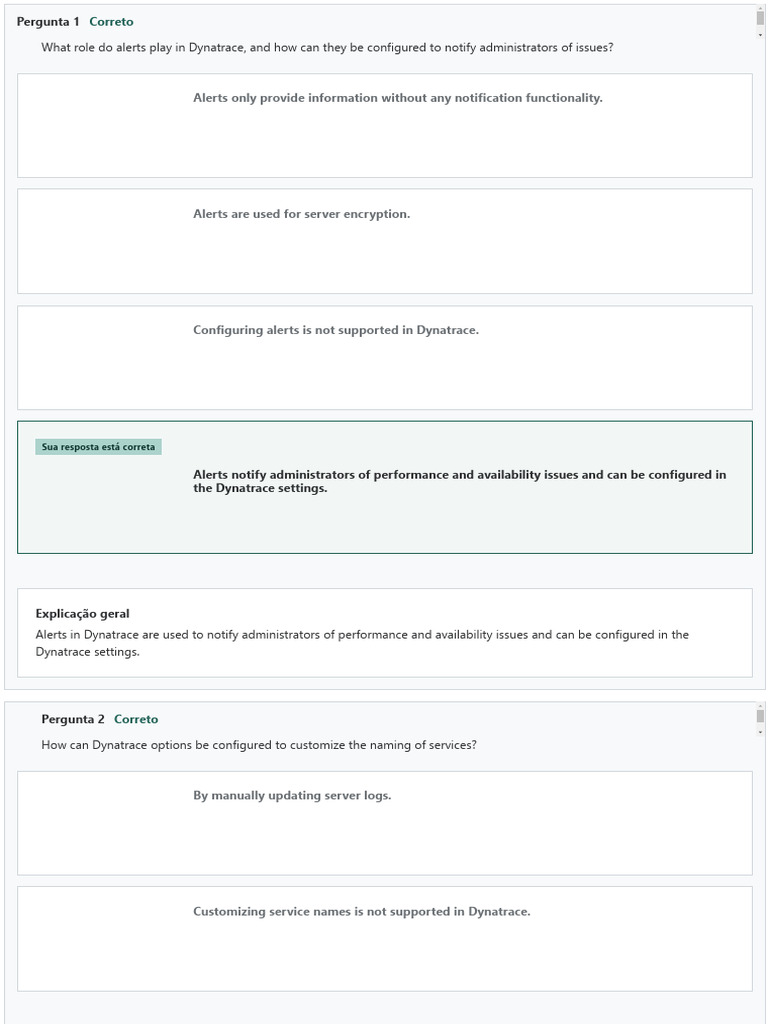
Task: Click the Pergunta 2 scrollbar thumb
Action: pyautogui.click(x=760, y=716)
